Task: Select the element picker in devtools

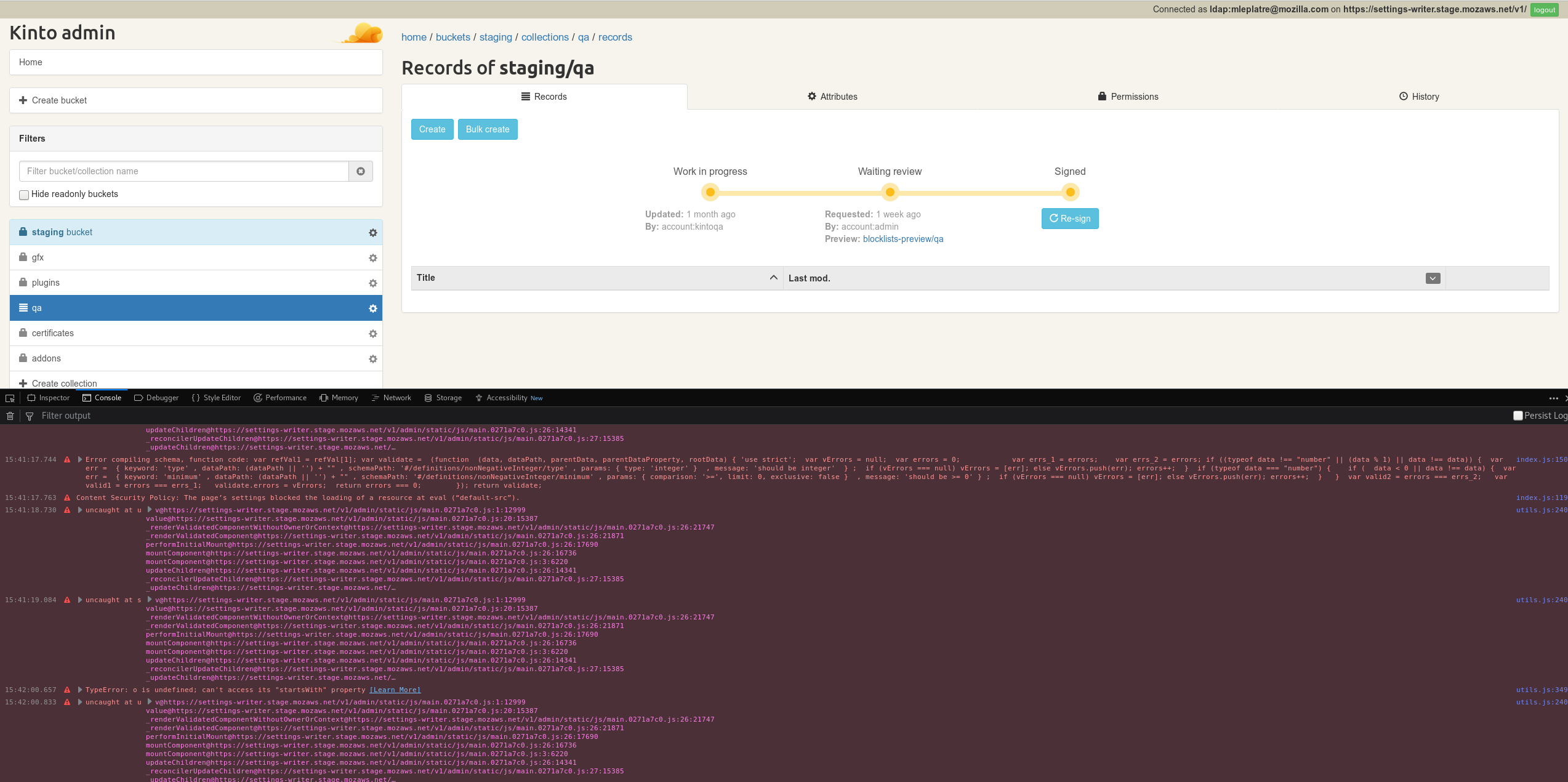Action: 10,398
